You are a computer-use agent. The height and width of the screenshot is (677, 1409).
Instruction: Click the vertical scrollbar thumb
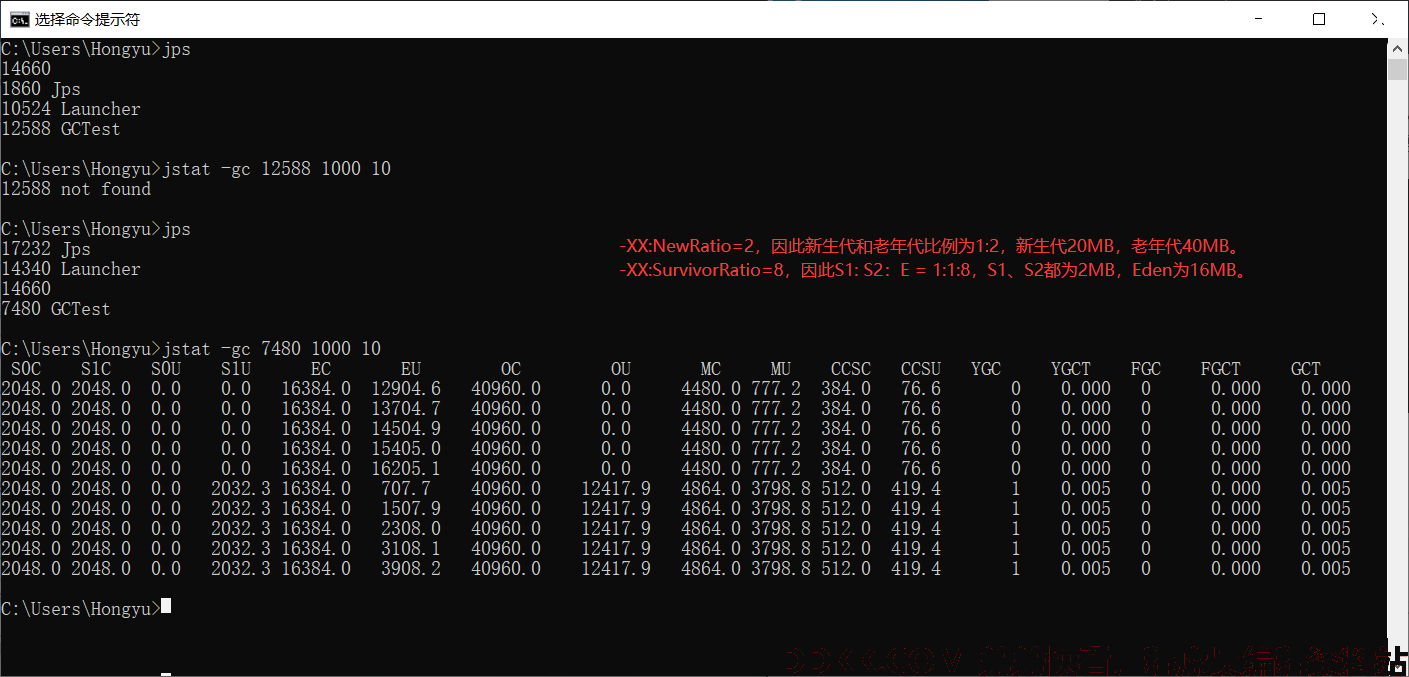click(x=1397, y=69)
